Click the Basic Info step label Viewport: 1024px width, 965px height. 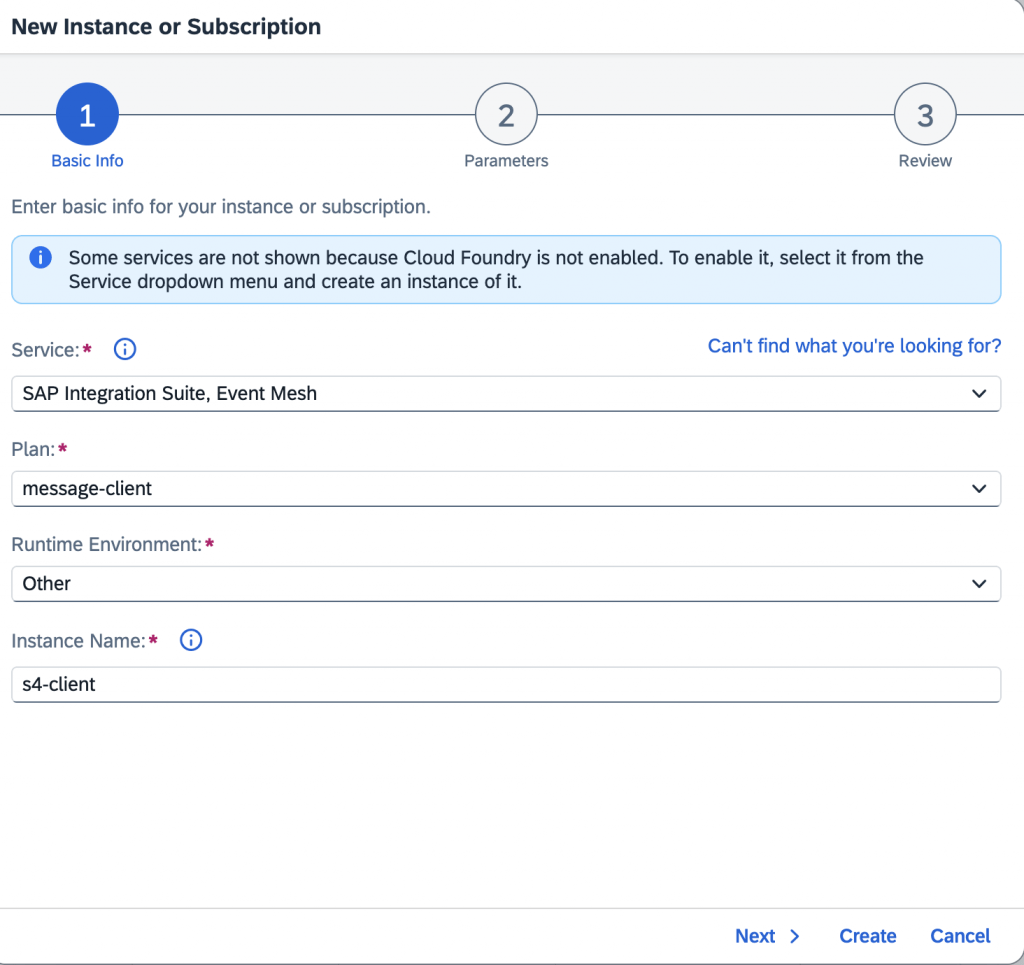(88, 161)
